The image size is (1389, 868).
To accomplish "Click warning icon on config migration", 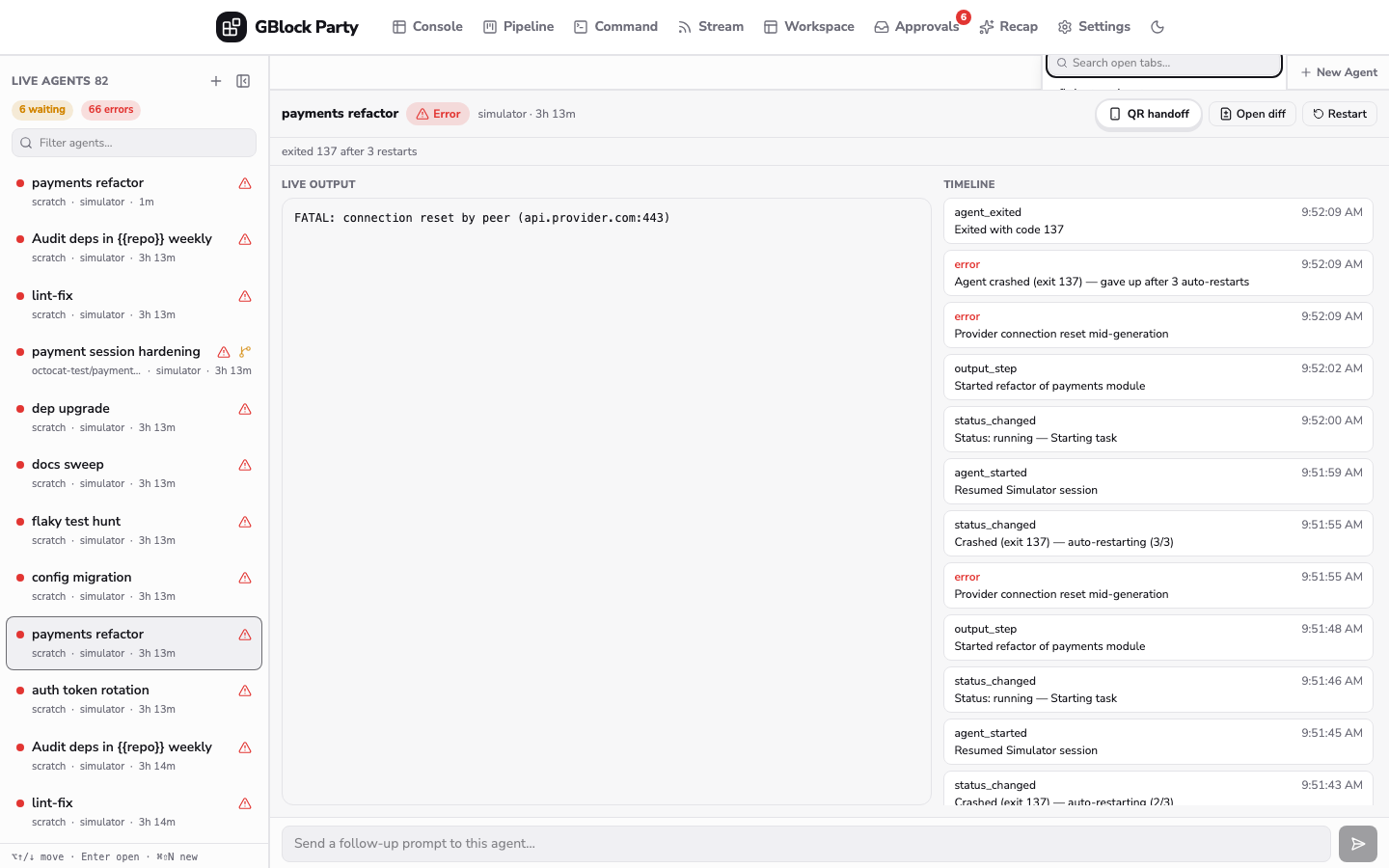I will [x=245, y=578].
